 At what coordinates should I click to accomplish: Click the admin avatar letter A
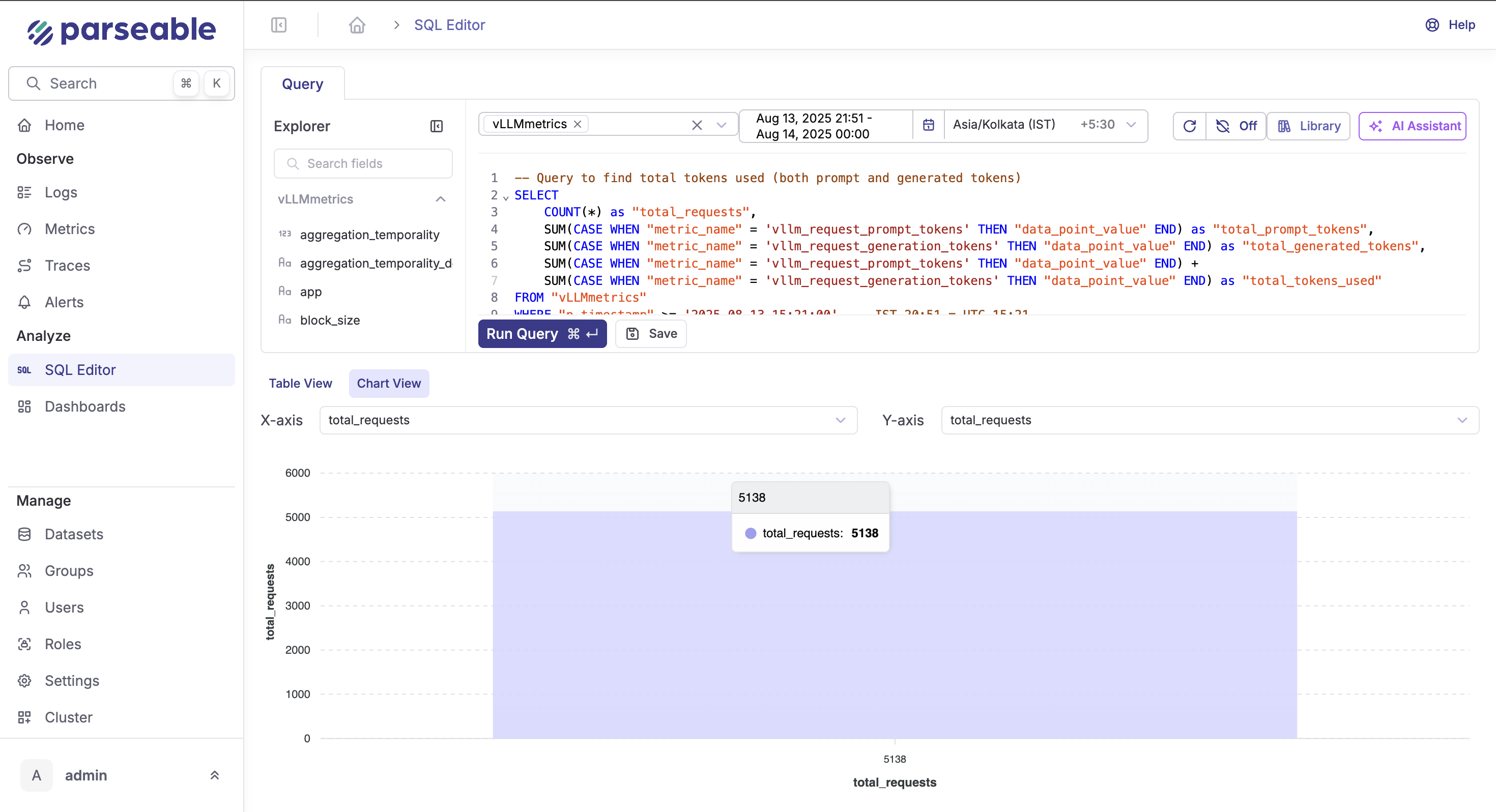pyautogui.click(x=37, y=775)
